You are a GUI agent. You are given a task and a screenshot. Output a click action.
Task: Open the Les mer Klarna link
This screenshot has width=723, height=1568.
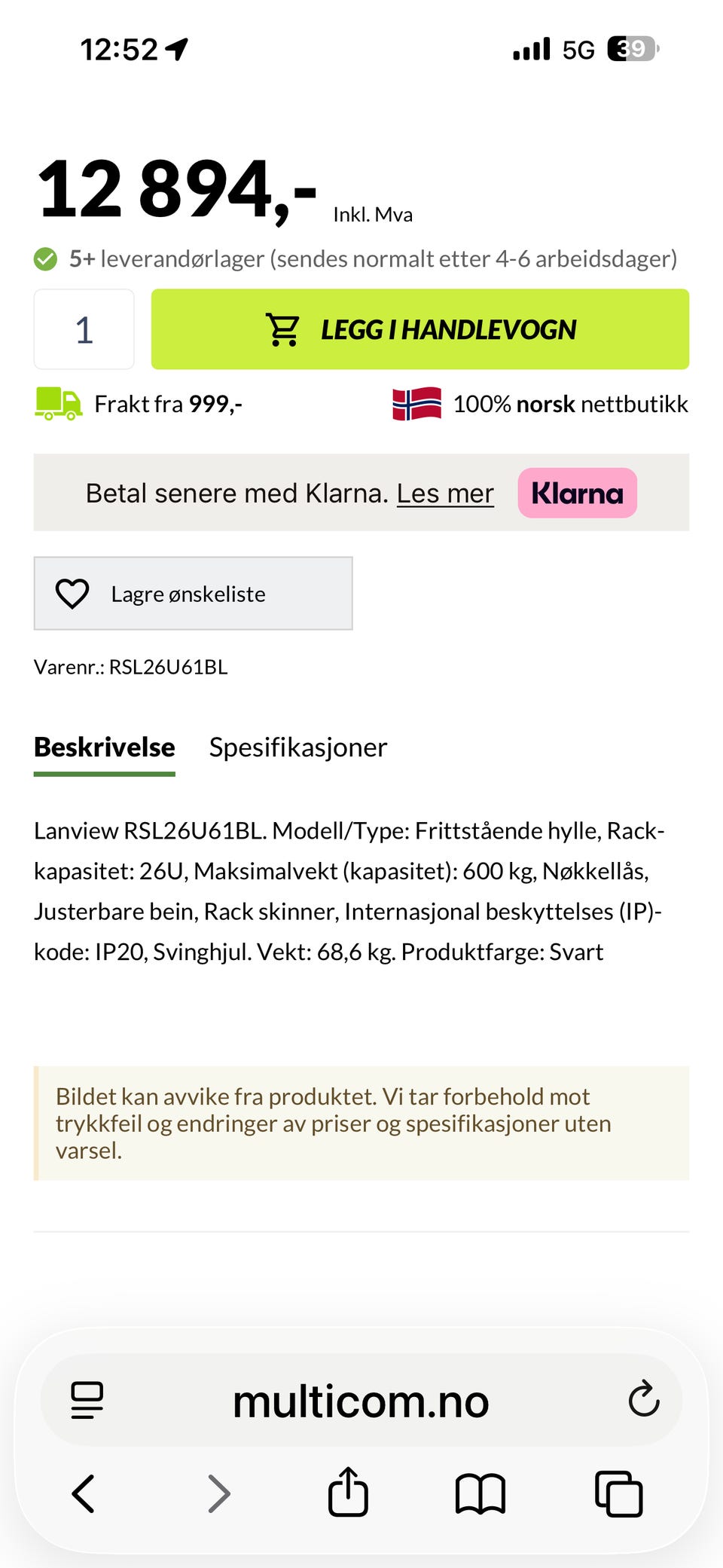coord(445,493)
